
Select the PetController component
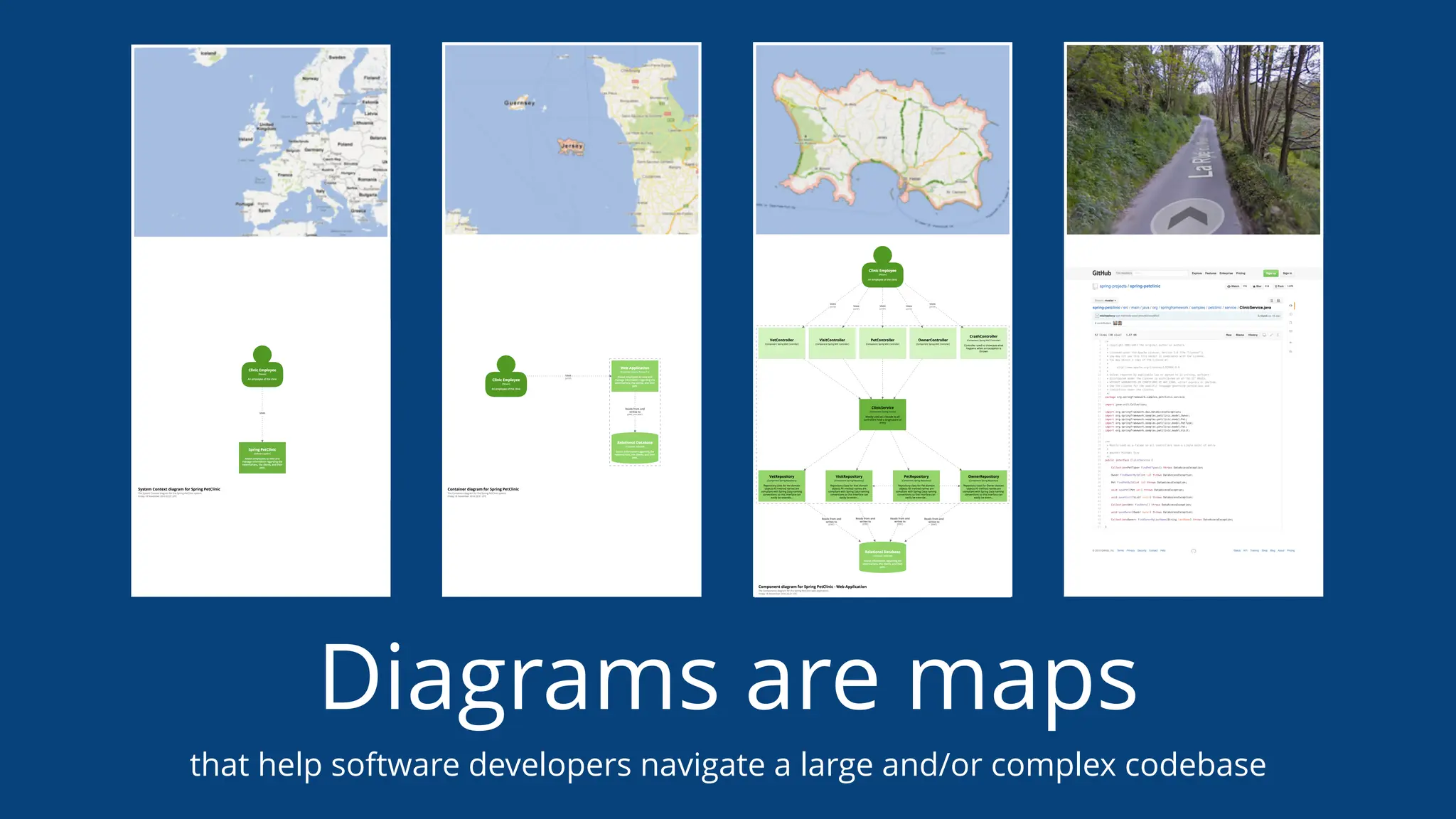click(x=882, y=343)
